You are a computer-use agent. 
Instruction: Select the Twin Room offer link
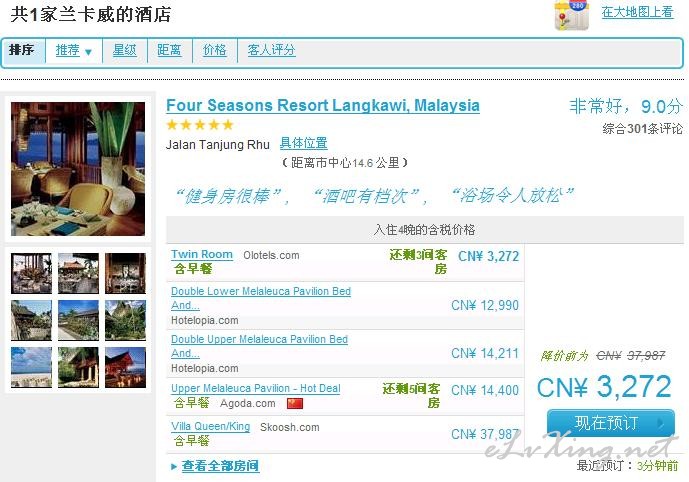pos(202,254)
